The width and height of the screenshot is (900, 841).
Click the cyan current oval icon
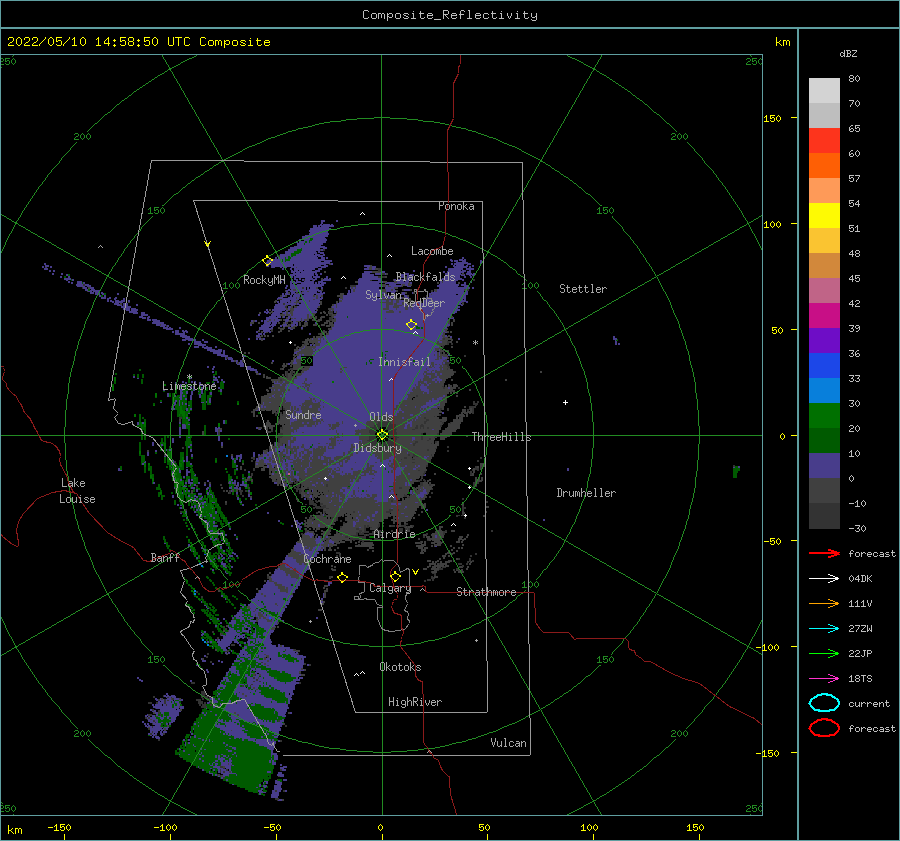pos(824,703)
